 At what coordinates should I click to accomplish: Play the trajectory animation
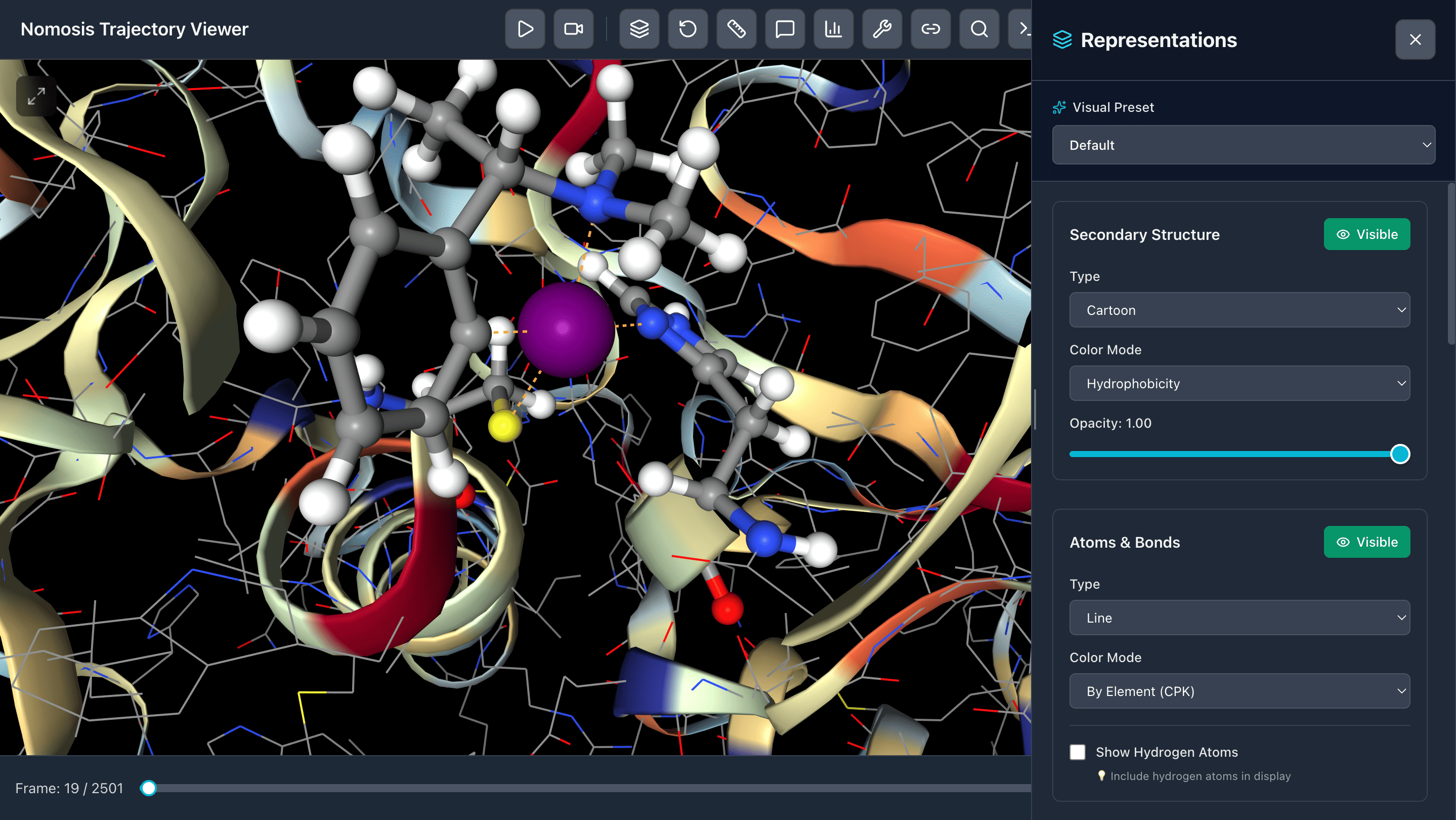click(x=525, y=29)
